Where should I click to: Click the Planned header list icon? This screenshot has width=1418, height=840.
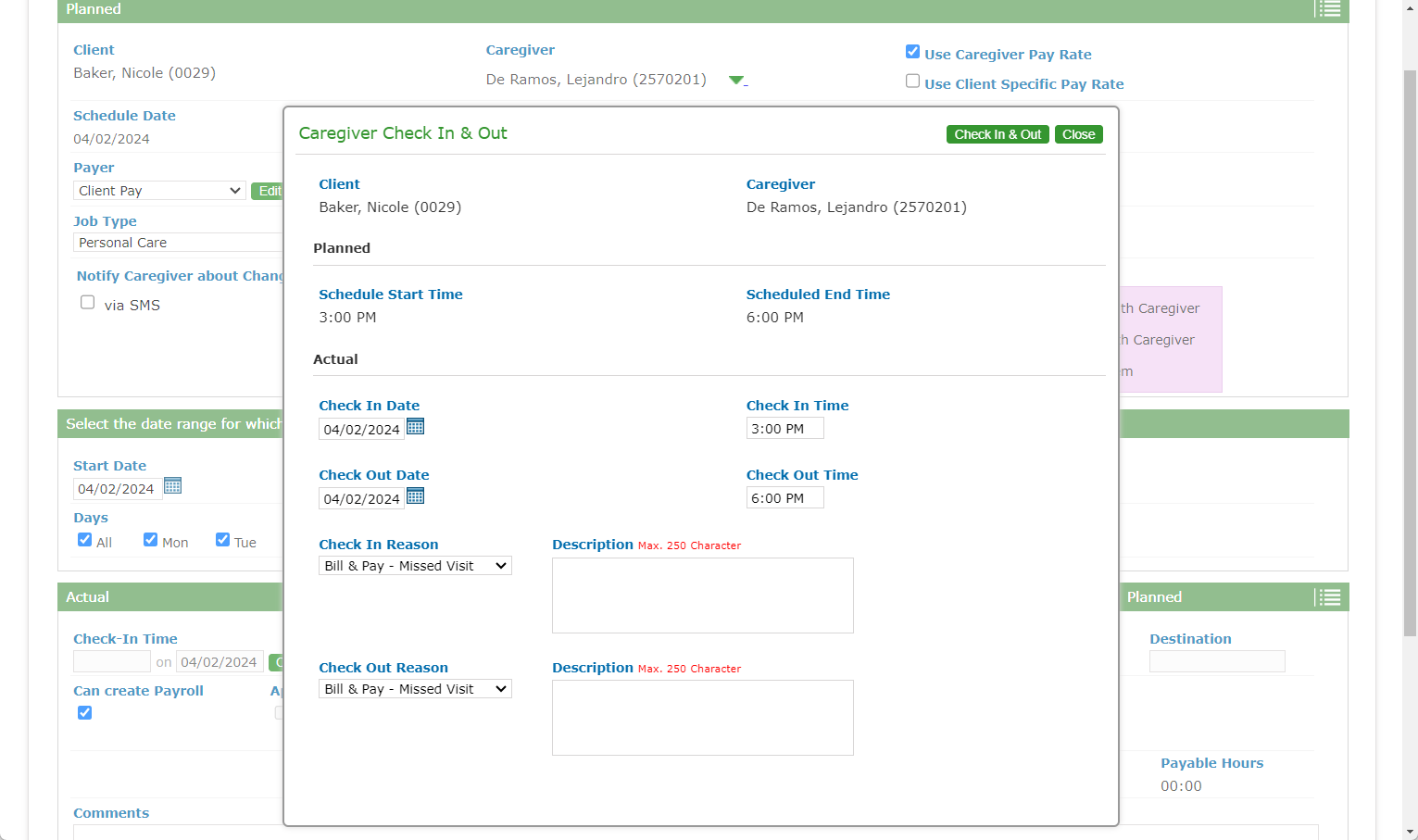[x=1328, y=9]
